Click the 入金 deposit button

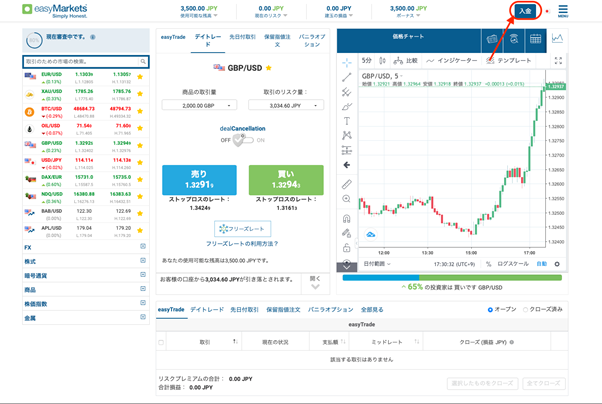pos(525,11)
